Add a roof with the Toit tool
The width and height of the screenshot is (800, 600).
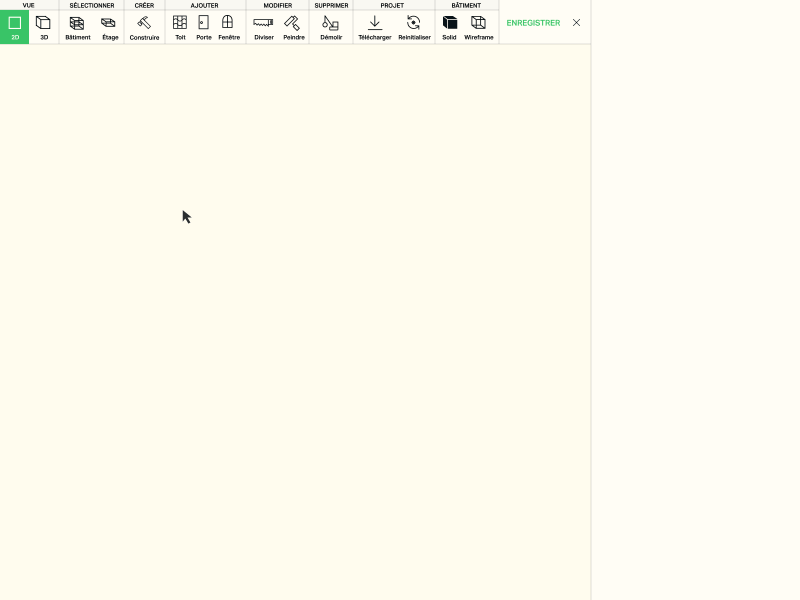click(180, 27)
